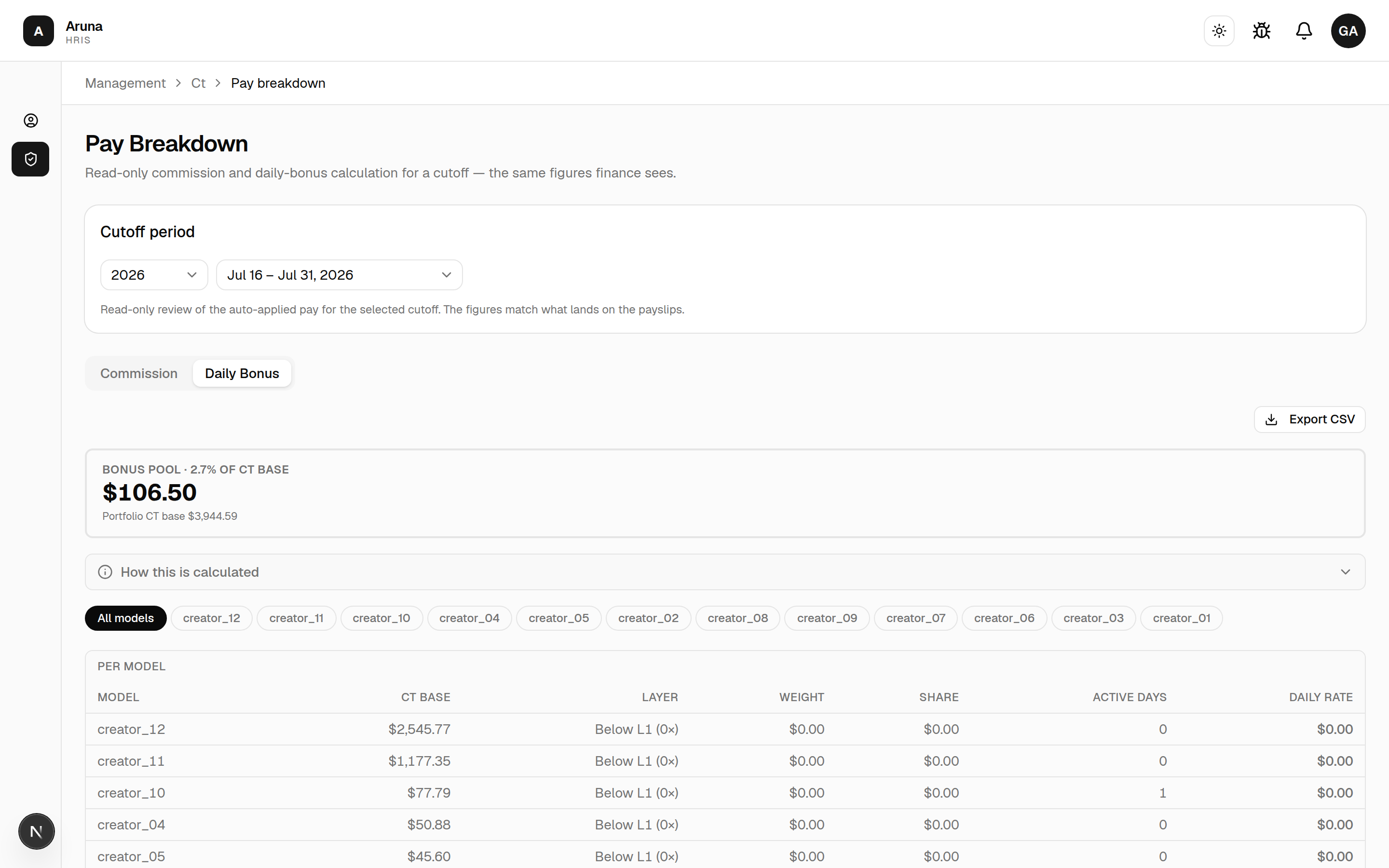Select creator_11 table row name
Screen dimensions: 1389x868
(131, 761)
